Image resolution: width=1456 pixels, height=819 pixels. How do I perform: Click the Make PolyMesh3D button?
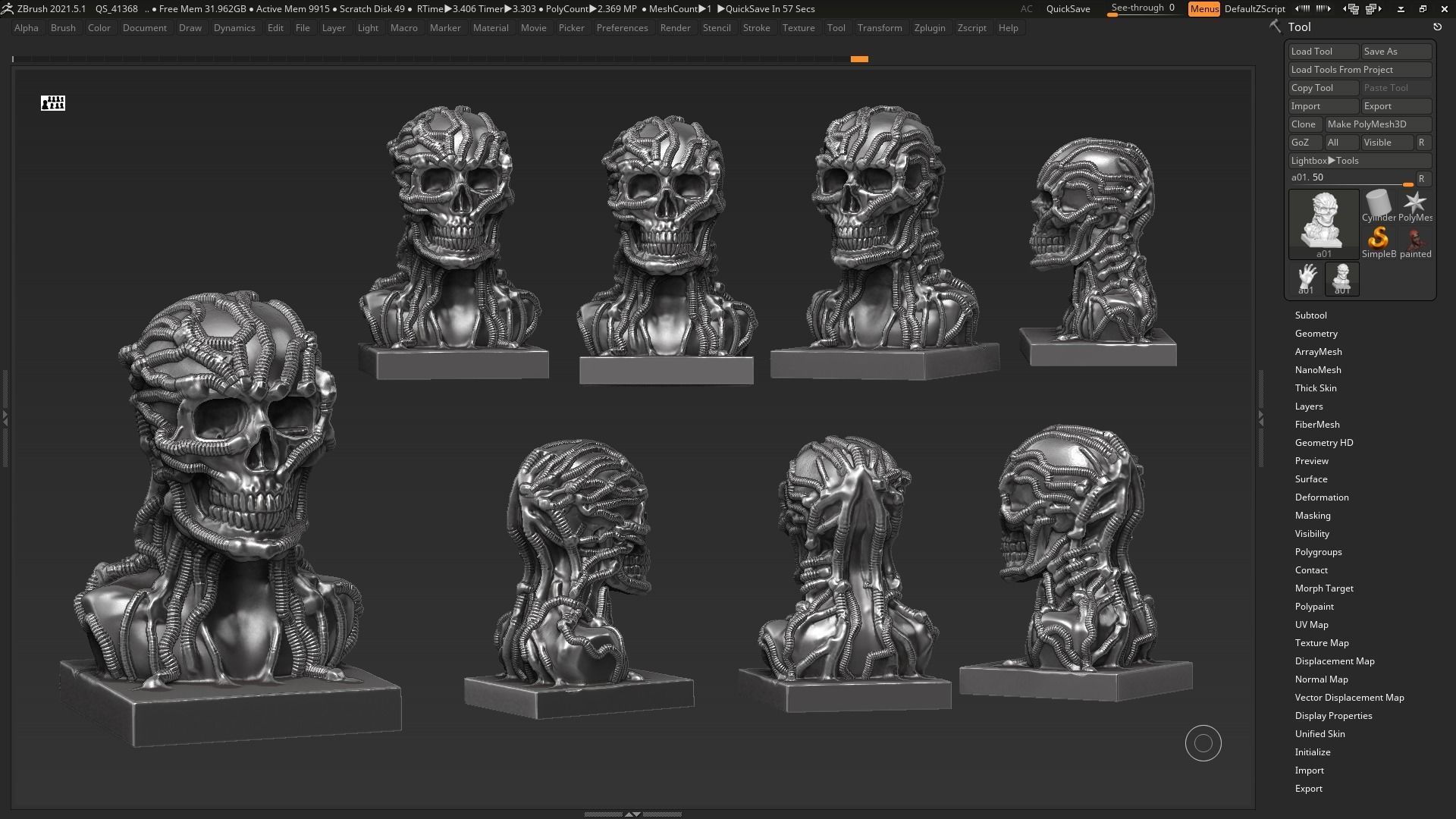tap(1378, 124)
